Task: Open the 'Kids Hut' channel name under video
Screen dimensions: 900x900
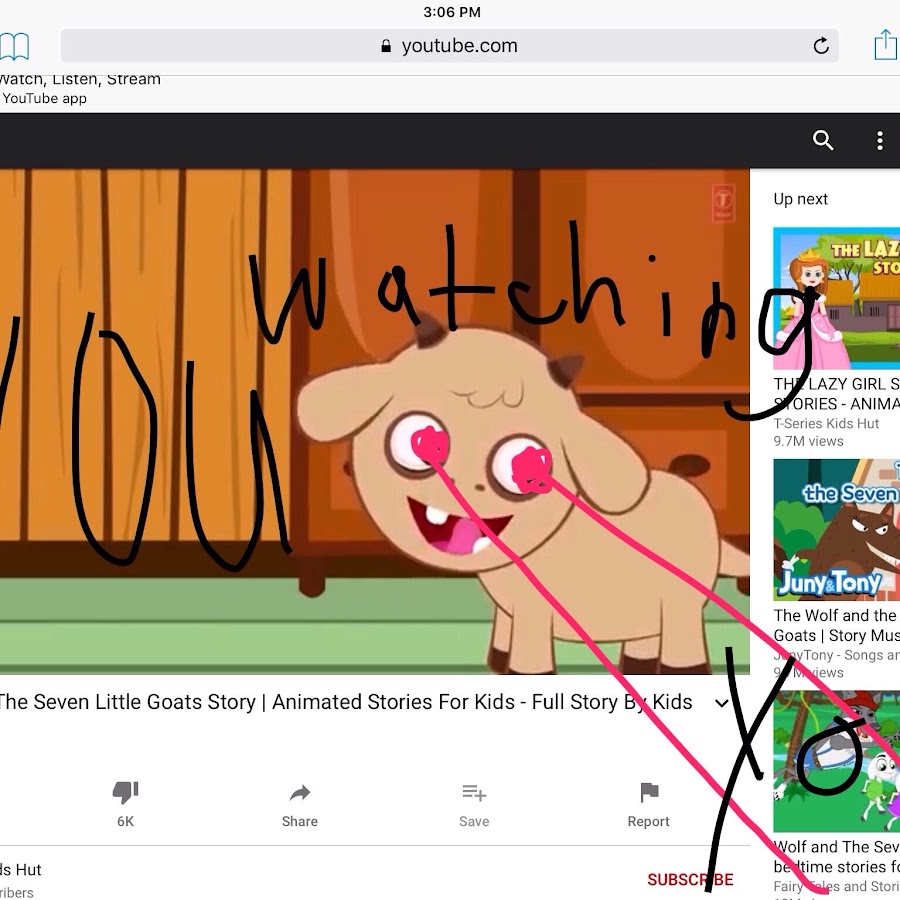Action: pos(21,870)
